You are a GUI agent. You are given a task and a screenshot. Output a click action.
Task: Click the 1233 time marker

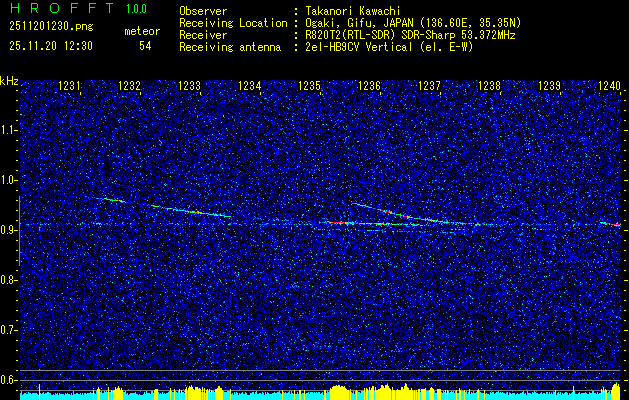click(189, 86)
